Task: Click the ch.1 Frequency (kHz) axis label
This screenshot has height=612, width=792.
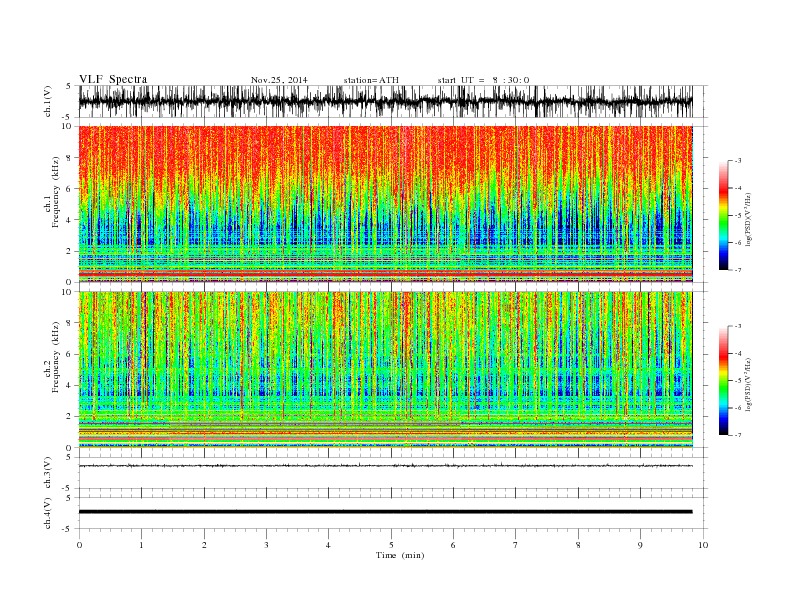Action: (53, 192)
